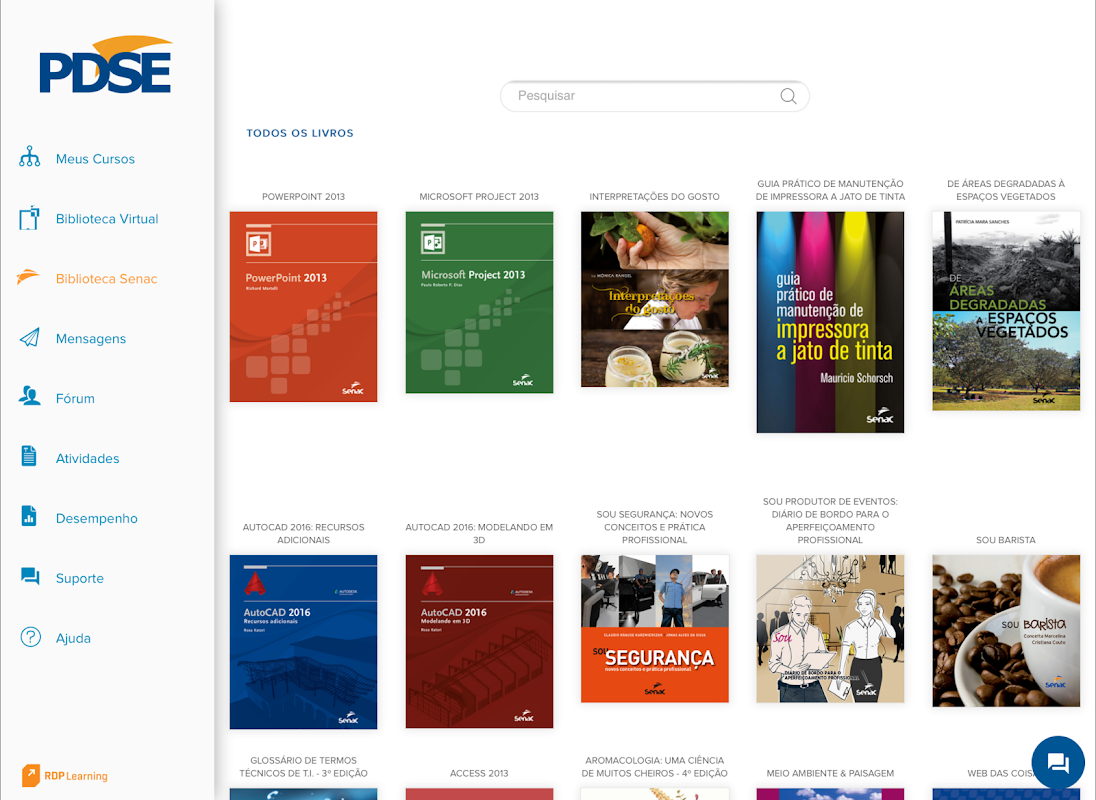
Task: Open Suporte page
Action: [x=80, y=579]
